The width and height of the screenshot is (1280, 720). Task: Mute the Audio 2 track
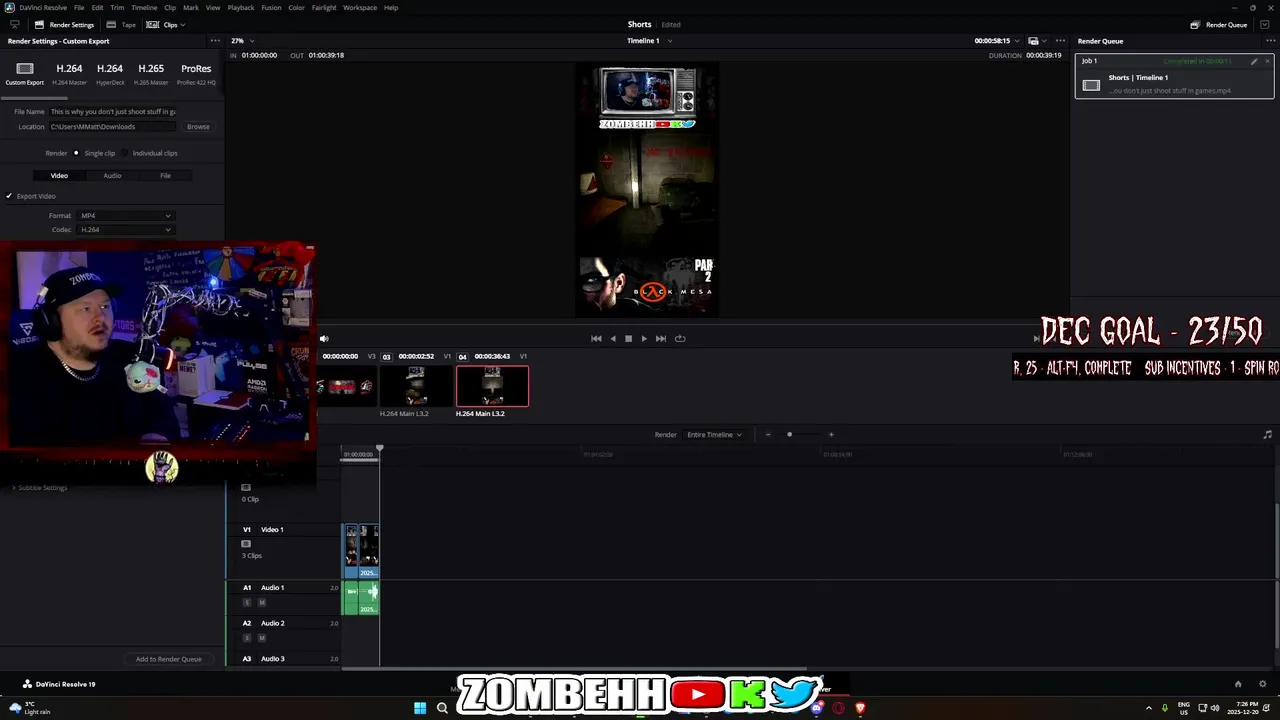coord(262,637)
